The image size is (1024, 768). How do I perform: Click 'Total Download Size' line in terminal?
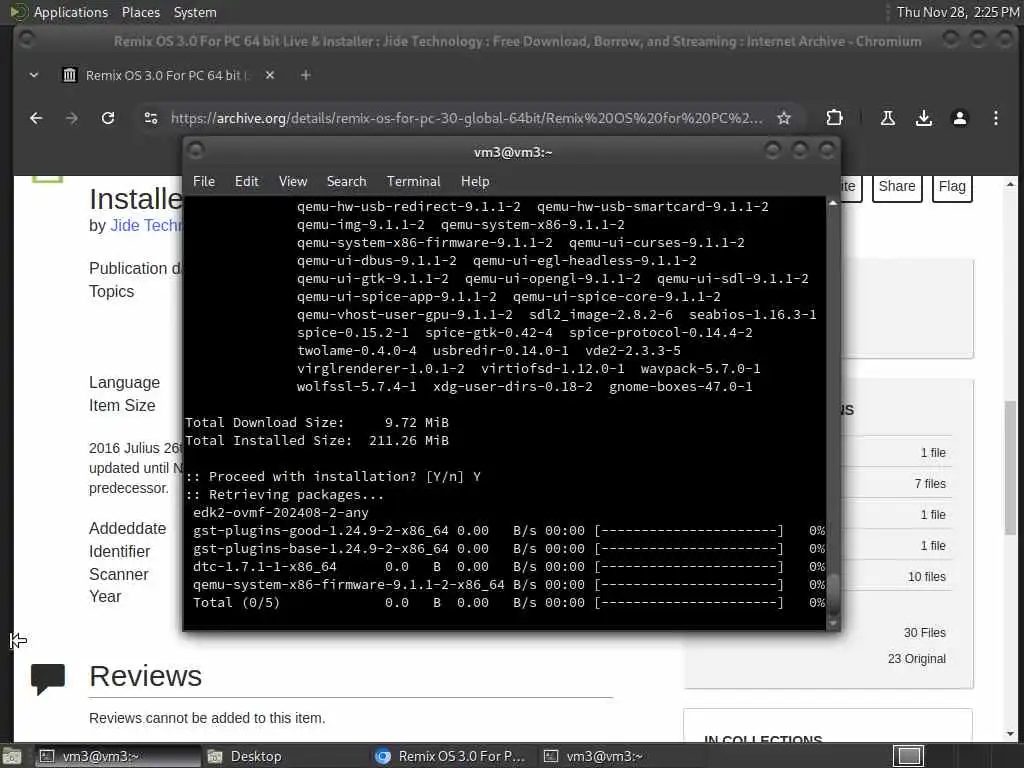pyautogui.click(x=317, y=423)
